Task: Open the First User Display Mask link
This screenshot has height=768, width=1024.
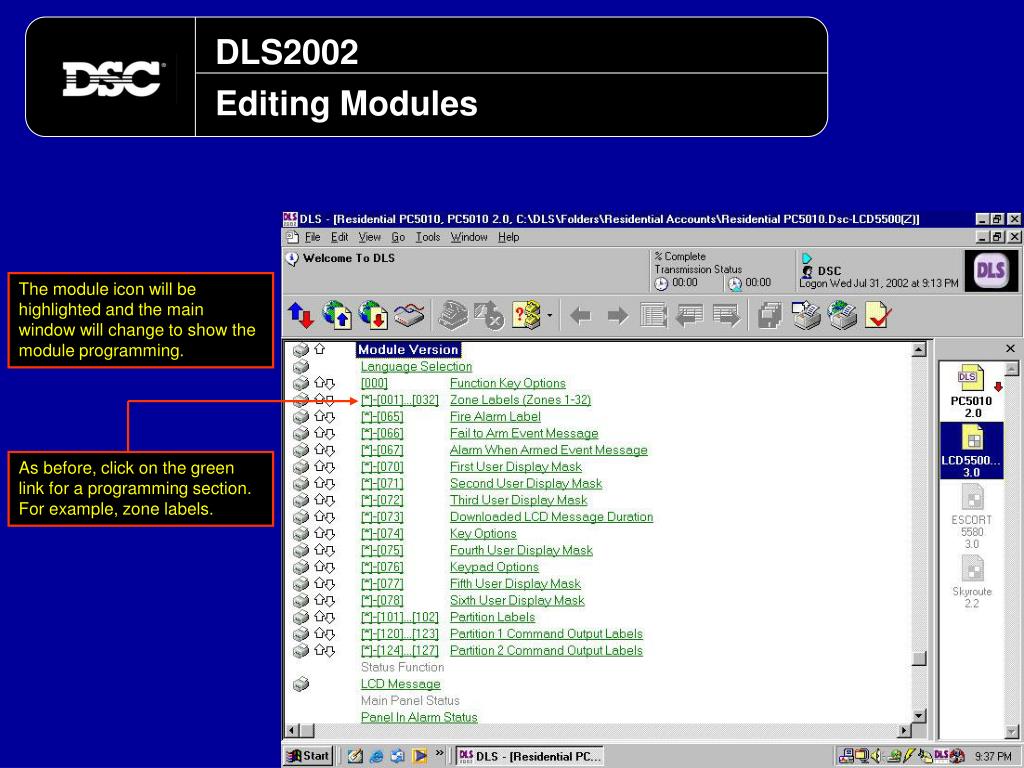Action: pos(516,467)
